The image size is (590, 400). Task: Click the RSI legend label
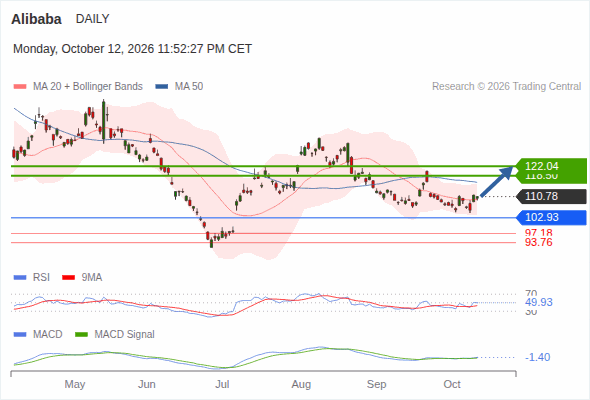coord(41,278)
